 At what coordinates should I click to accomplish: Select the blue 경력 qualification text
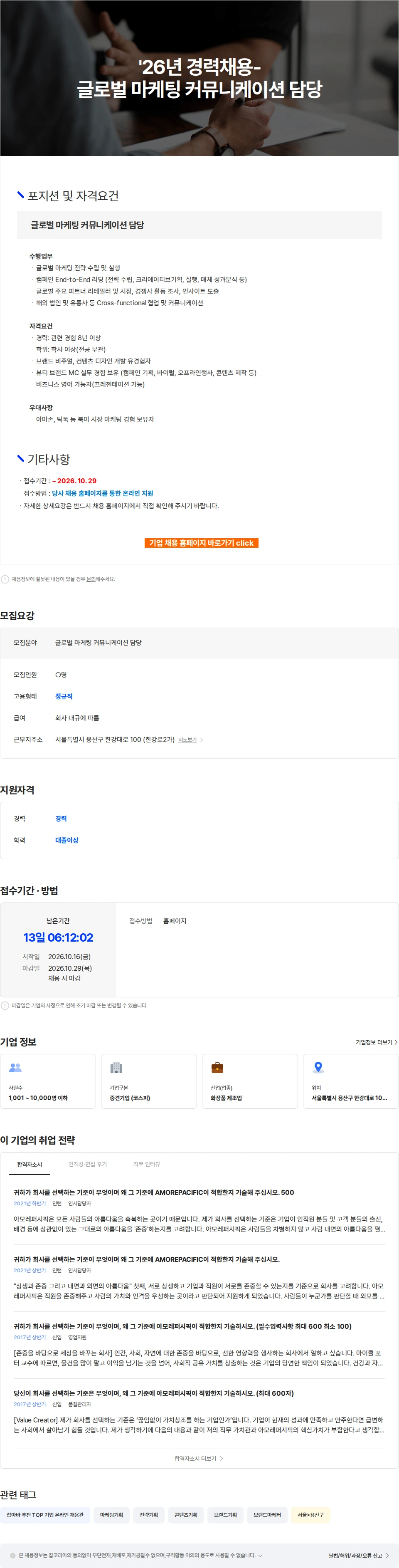pos(61,818)
